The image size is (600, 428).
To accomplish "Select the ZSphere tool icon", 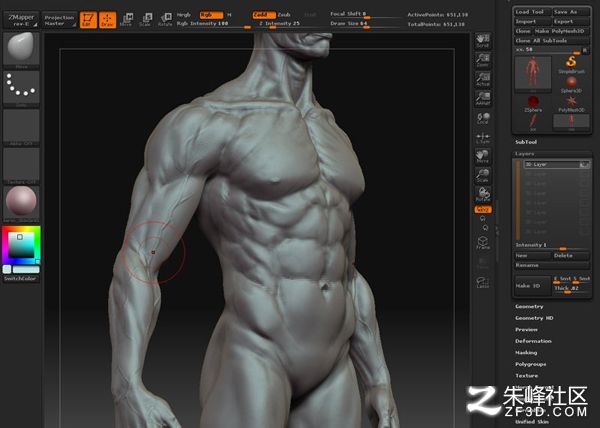I will tap(533, 104).
